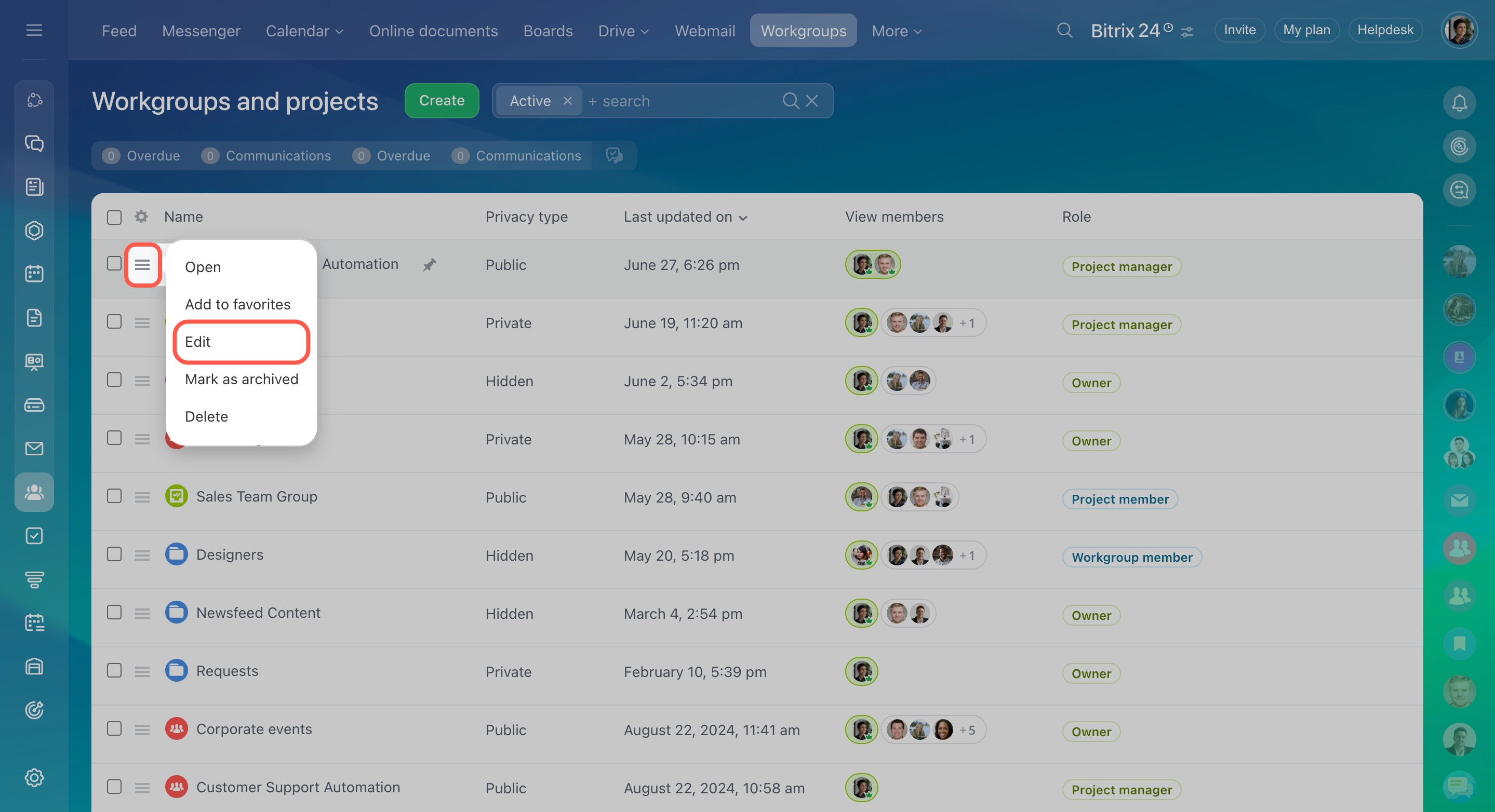
Task: Open hamburger menu for Sales Team Group
Action: 142,497
